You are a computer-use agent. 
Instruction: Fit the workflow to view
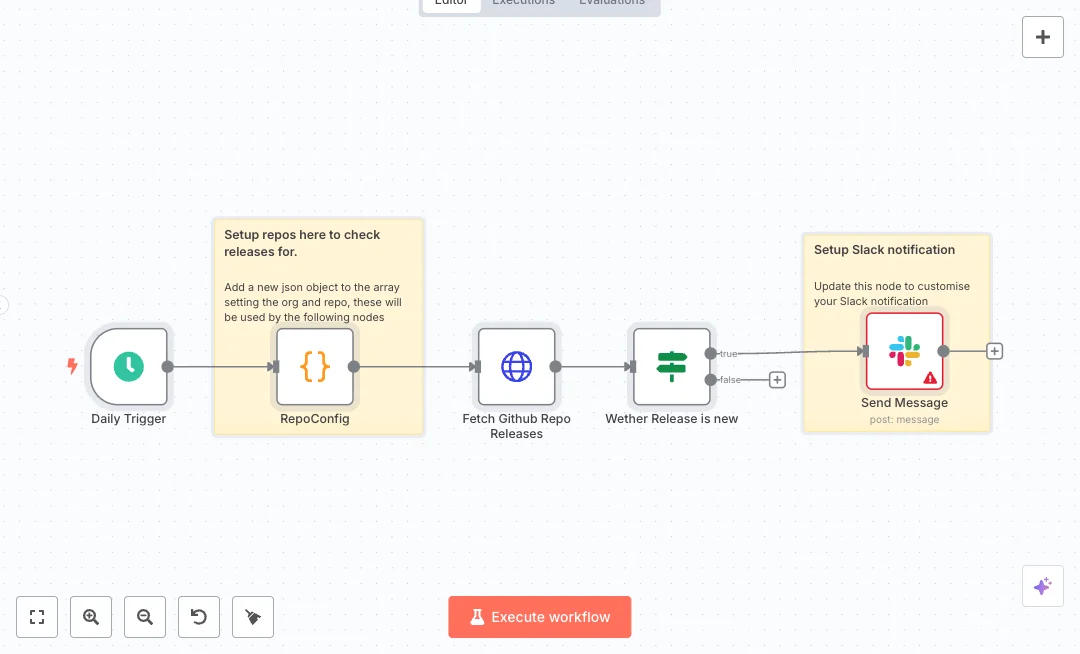click(x=37, y=617)
